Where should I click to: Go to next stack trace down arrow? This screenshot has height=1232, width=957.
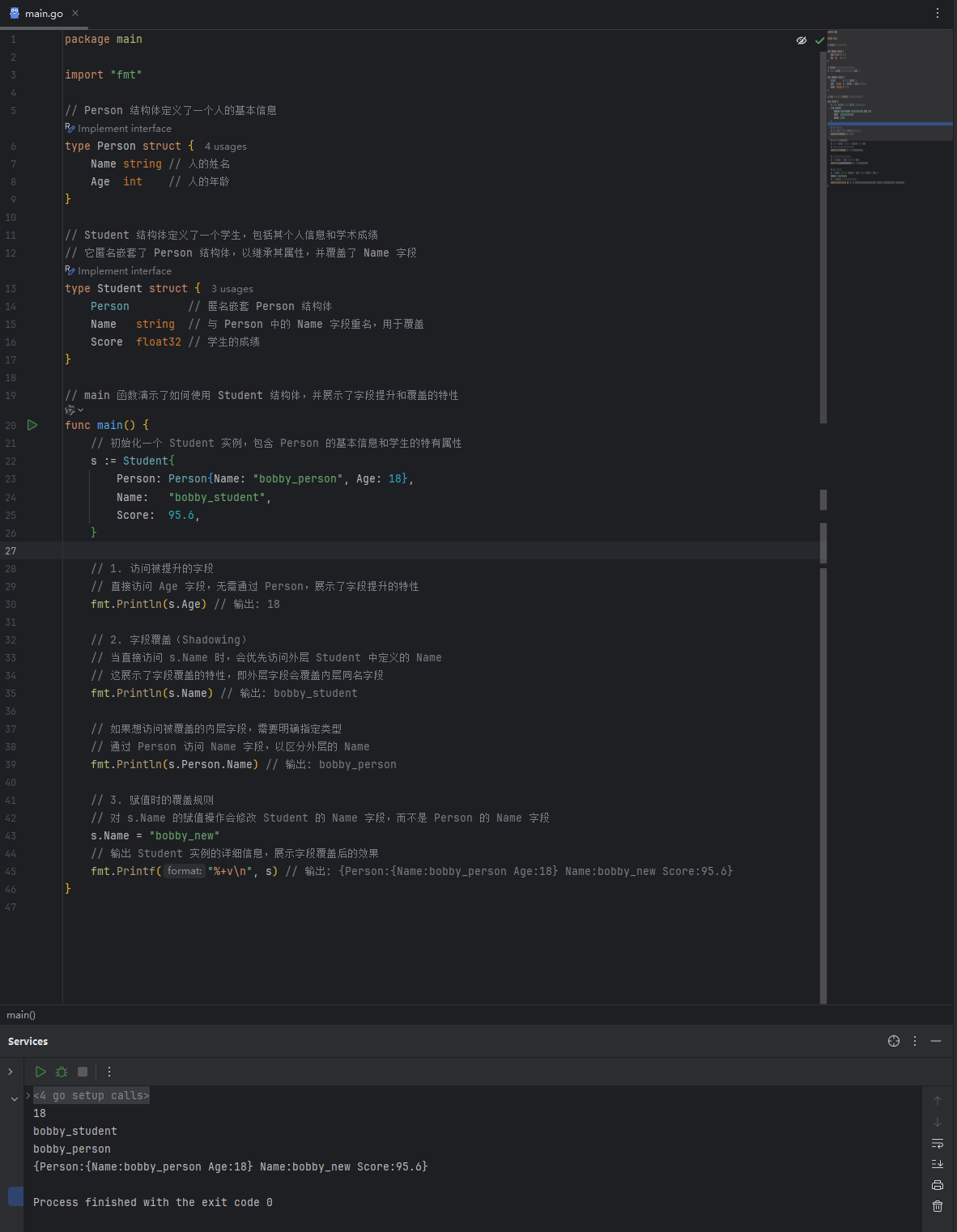938,1122
